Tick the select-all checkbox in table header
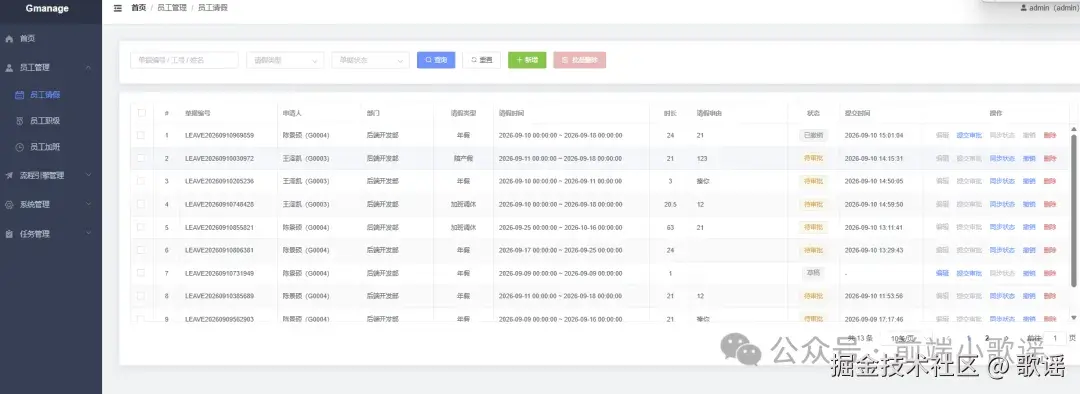This screenshot has height=394, width=1080. point(141,112)
